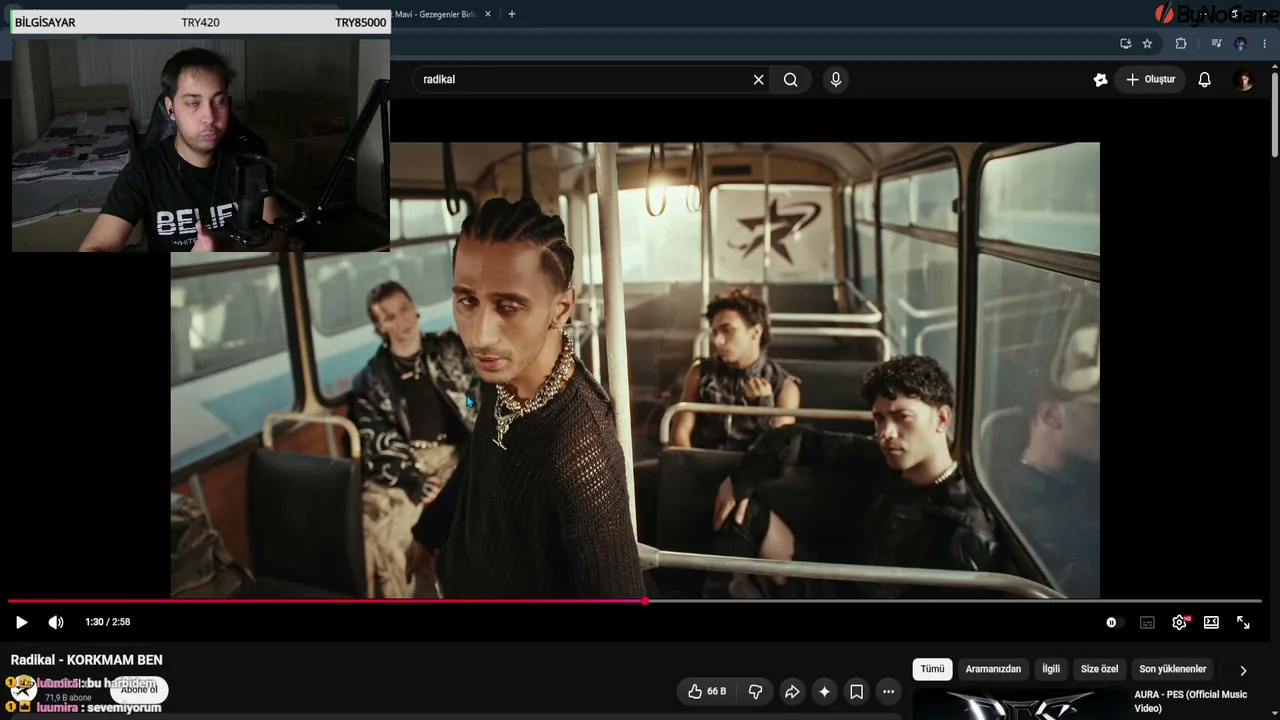Seek using the red video progress bar
The width and height of the screenshot is (1280, 720).
click(635, 601)
